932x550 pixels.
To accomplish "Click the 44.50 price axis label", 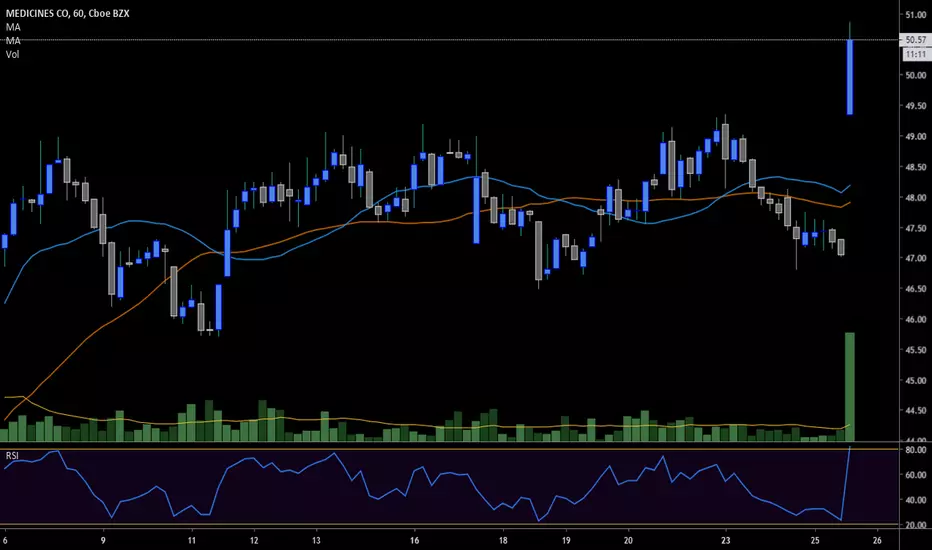I will click(915, 410).
